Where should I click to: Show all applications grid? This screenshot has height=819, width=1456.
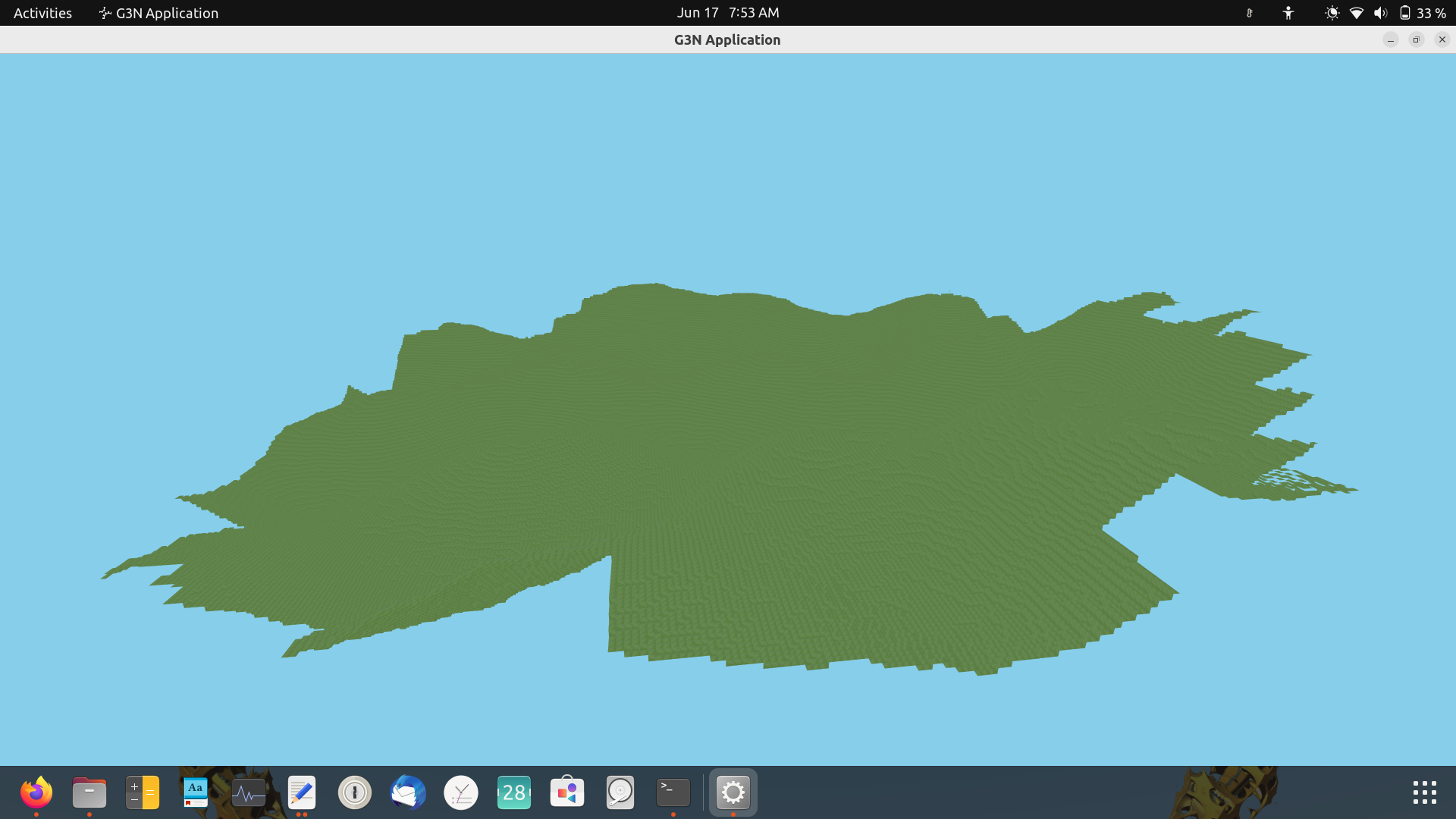[x=1424, y=792]
